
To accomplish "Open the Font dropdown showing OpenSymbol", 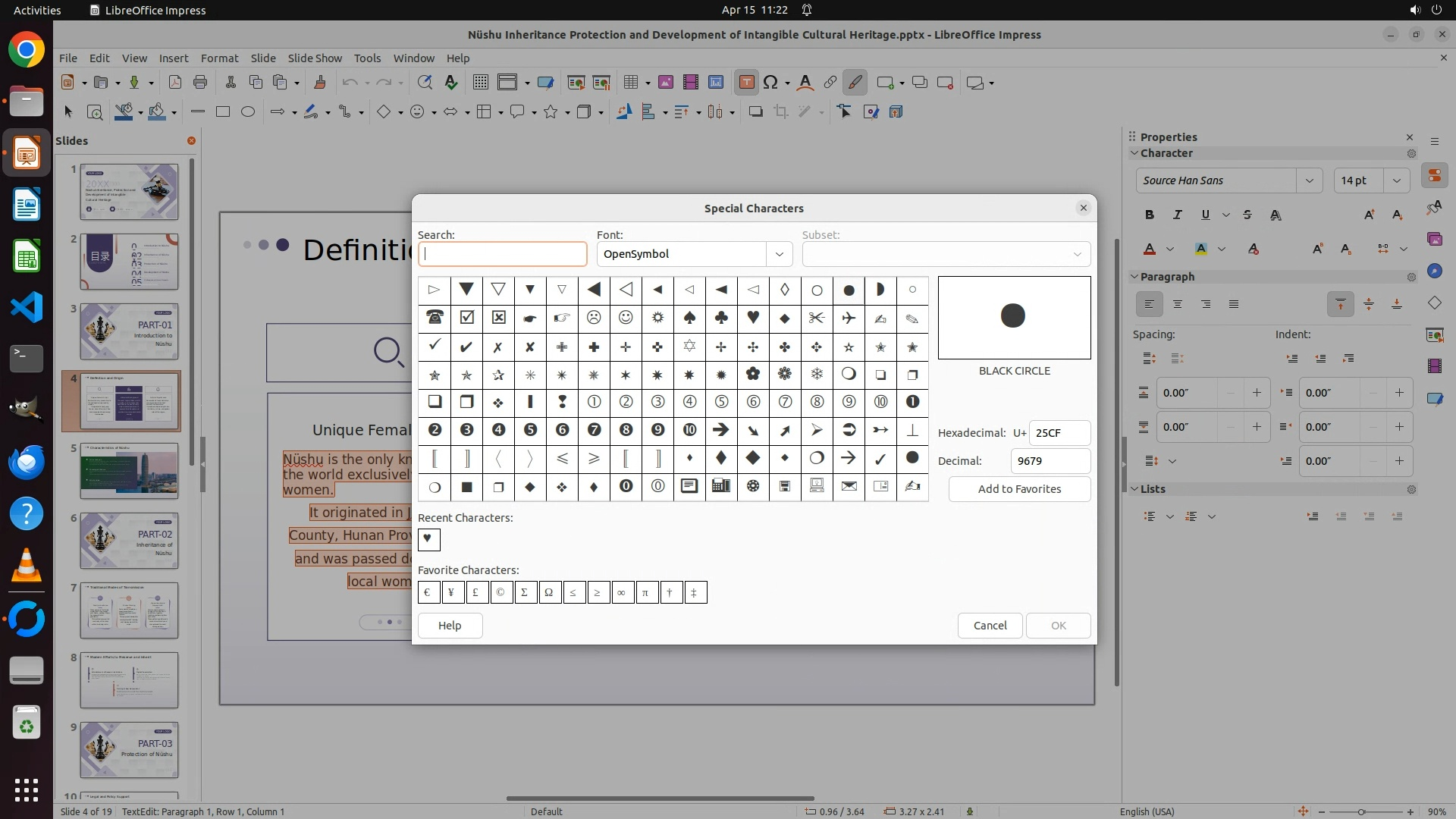I will (x=779, y=254).
